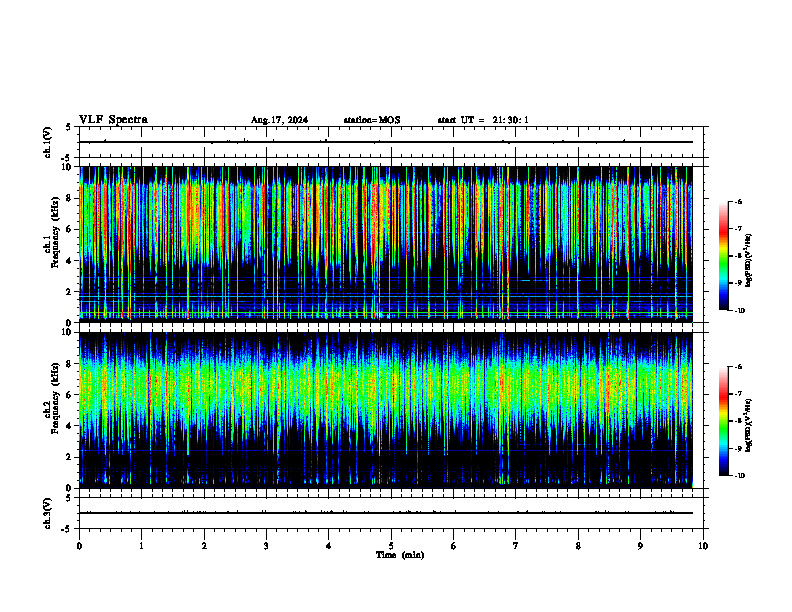792x612 pixels.
Task: Click time axis tick label "10"
Action: 703,546
